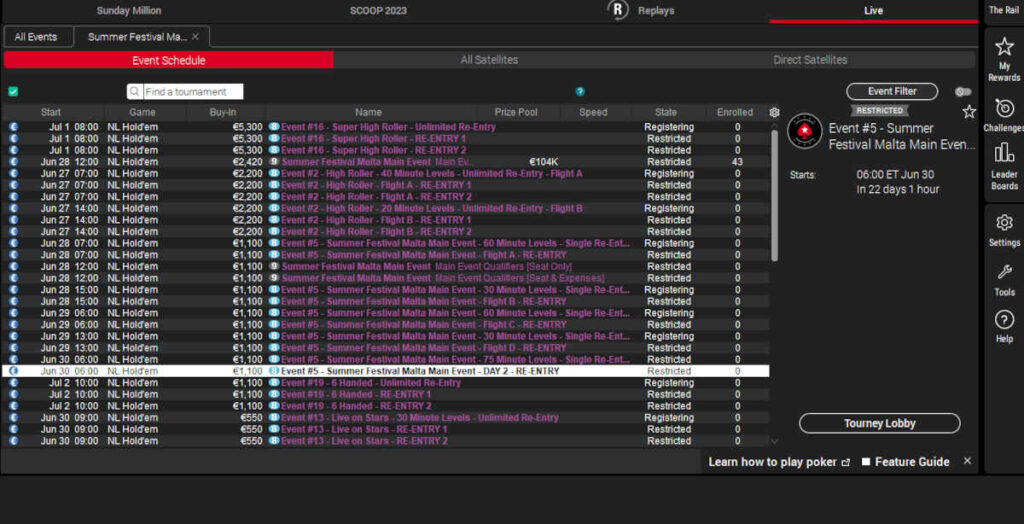Viewport: 1024px width, 524px height.
Task: Click the Find a tournament search field
Action: click(x=191, y=92)
